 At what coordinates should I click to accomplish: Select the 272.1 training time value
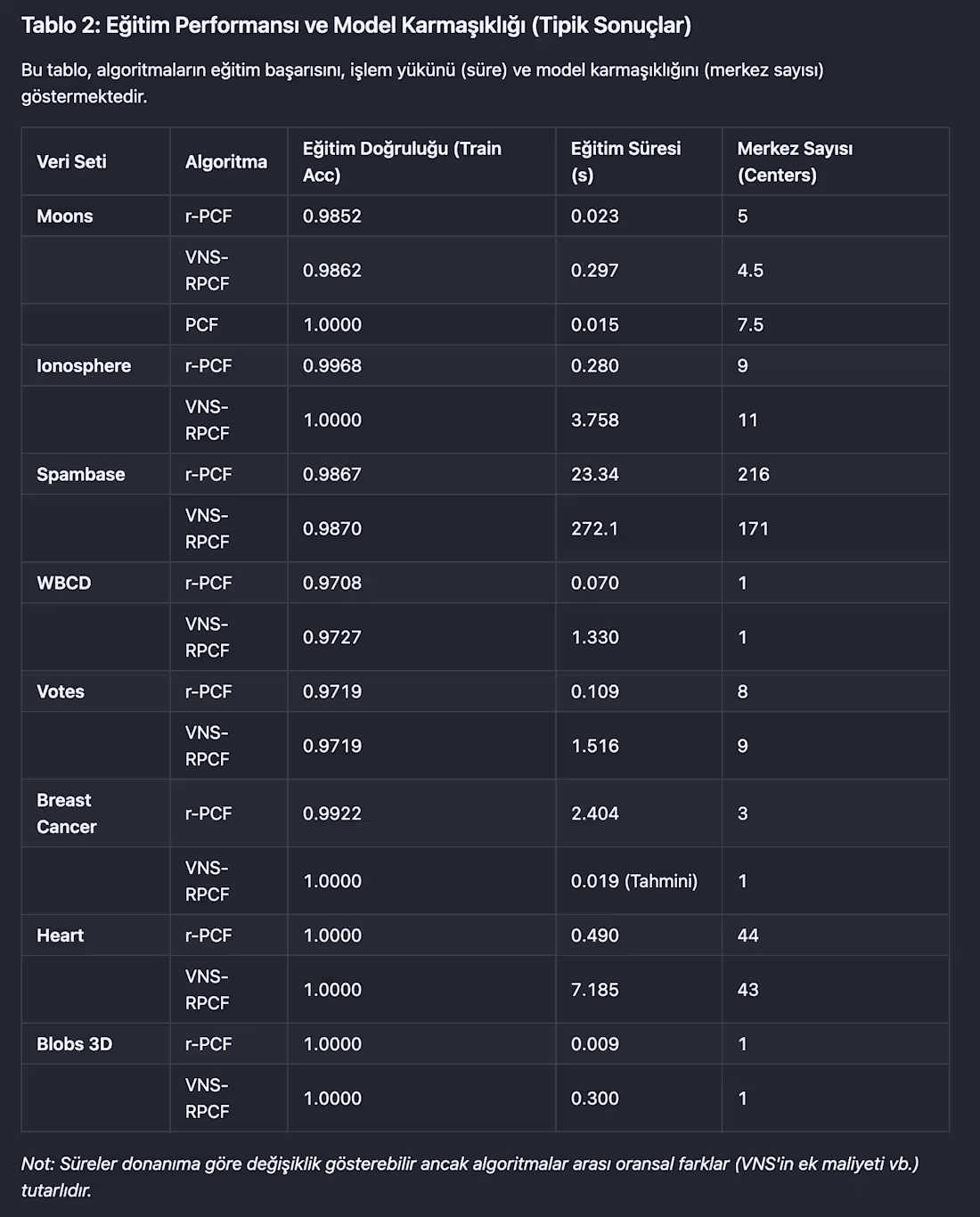(x=594, y=528)
